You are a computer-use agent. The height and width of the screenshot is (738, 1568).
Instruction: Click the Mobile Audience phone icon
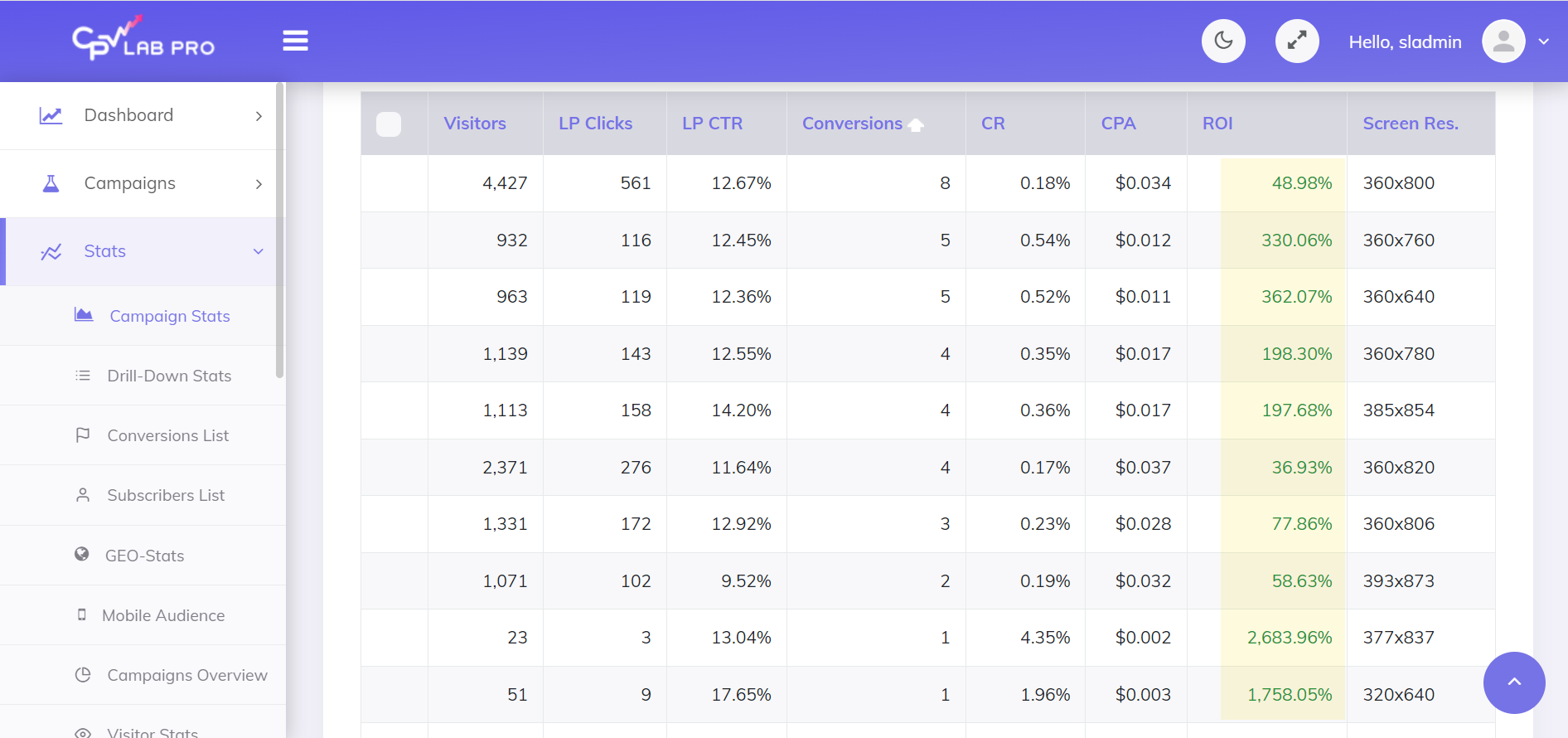(81, 614)
